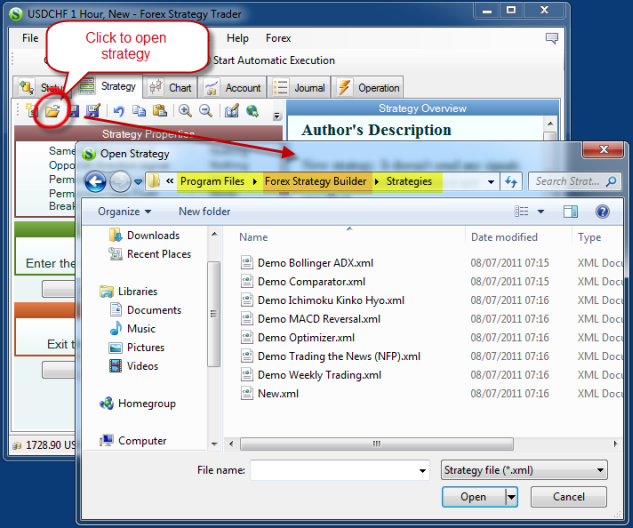Open the Forex menu
The height and width of the screenshot is (528, 633).
pos(278,38)
